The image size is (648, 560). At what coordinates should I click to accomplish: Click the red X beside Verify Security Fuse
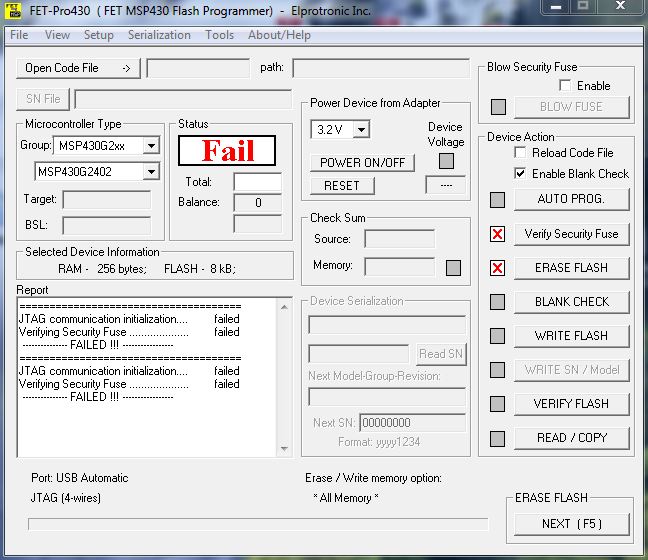click(x=498, y=234)
